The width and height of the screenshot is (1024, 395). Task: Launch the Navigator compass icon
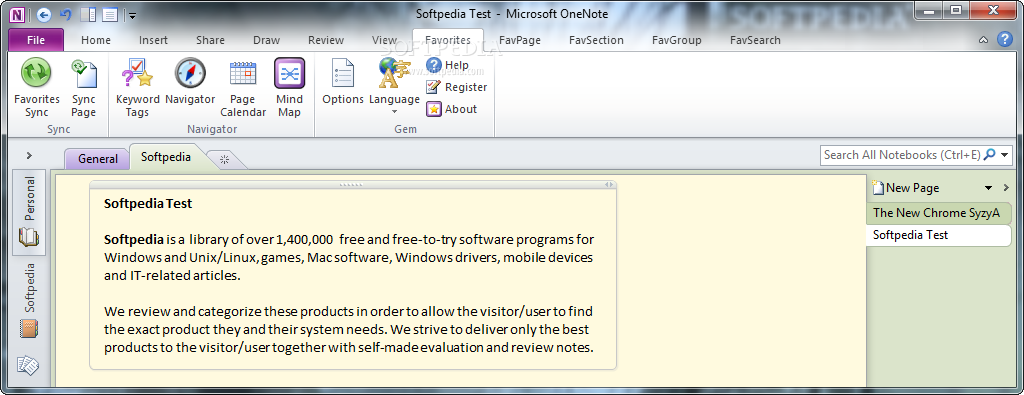coord(190,72)
